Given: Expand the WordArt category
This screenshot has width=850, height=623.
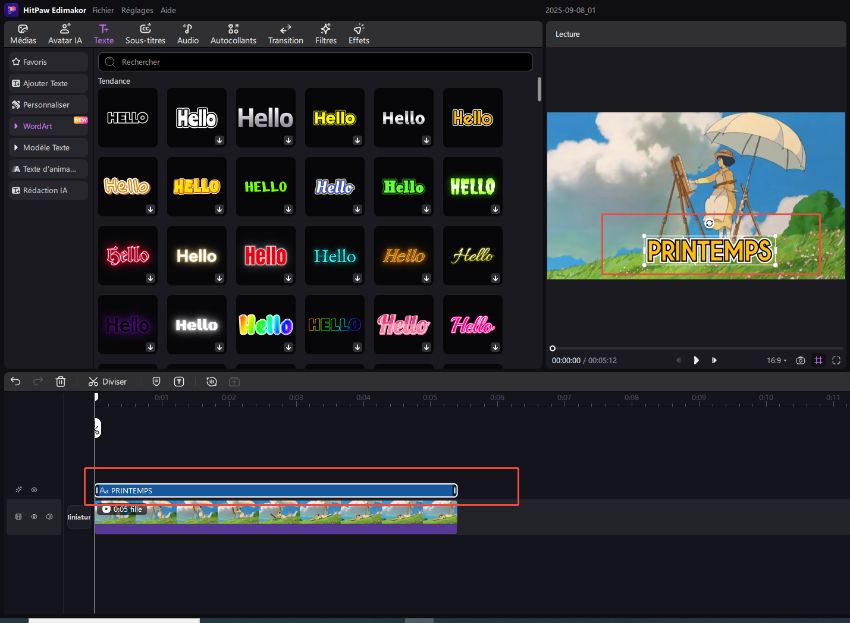Looking at the screenshot, I should pos(48,126).
